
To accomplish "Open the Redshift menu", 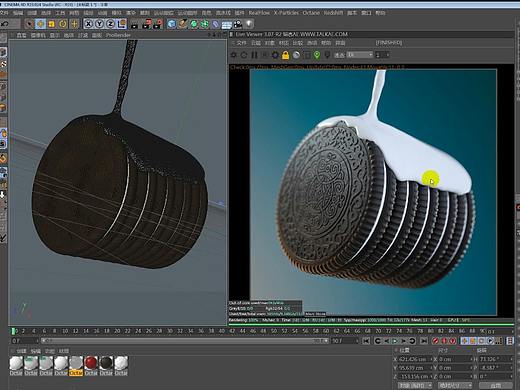I will (x=333, y=13).
